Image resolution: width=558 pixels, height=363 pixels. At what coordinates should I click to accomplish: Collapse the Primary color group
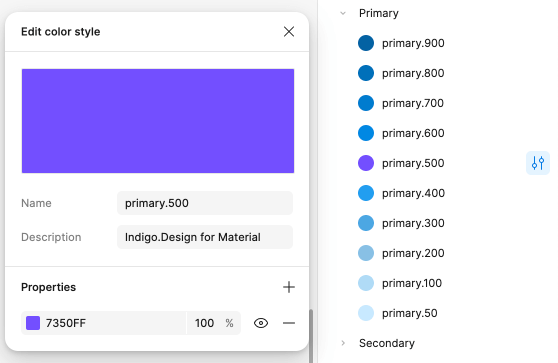343,14
